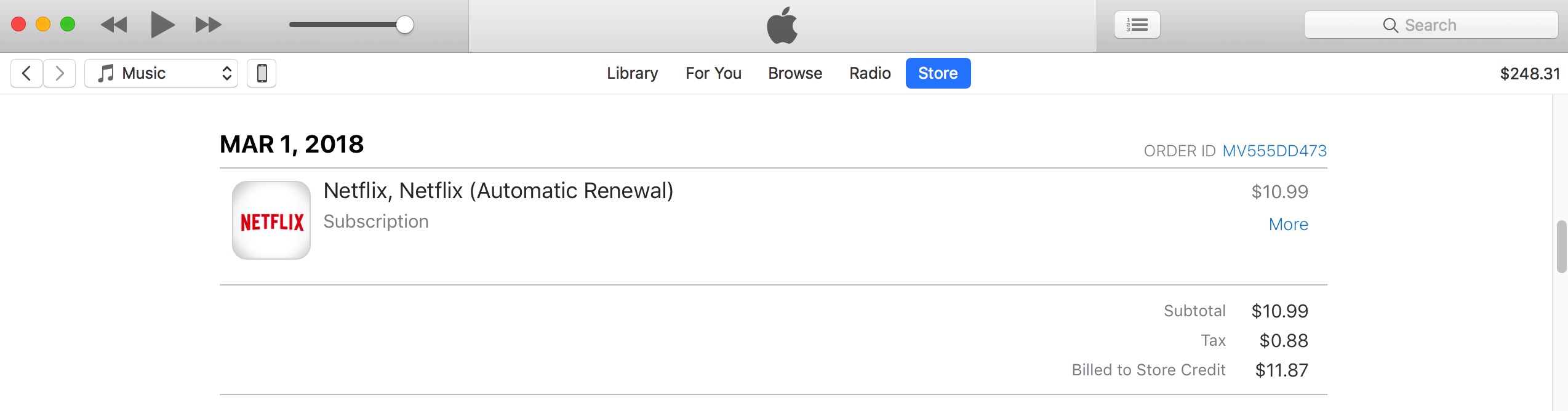This screenshot has height=411, width=1568.
Task: Click the $248.31 account balance
Action: click(x=1529, y=74)
